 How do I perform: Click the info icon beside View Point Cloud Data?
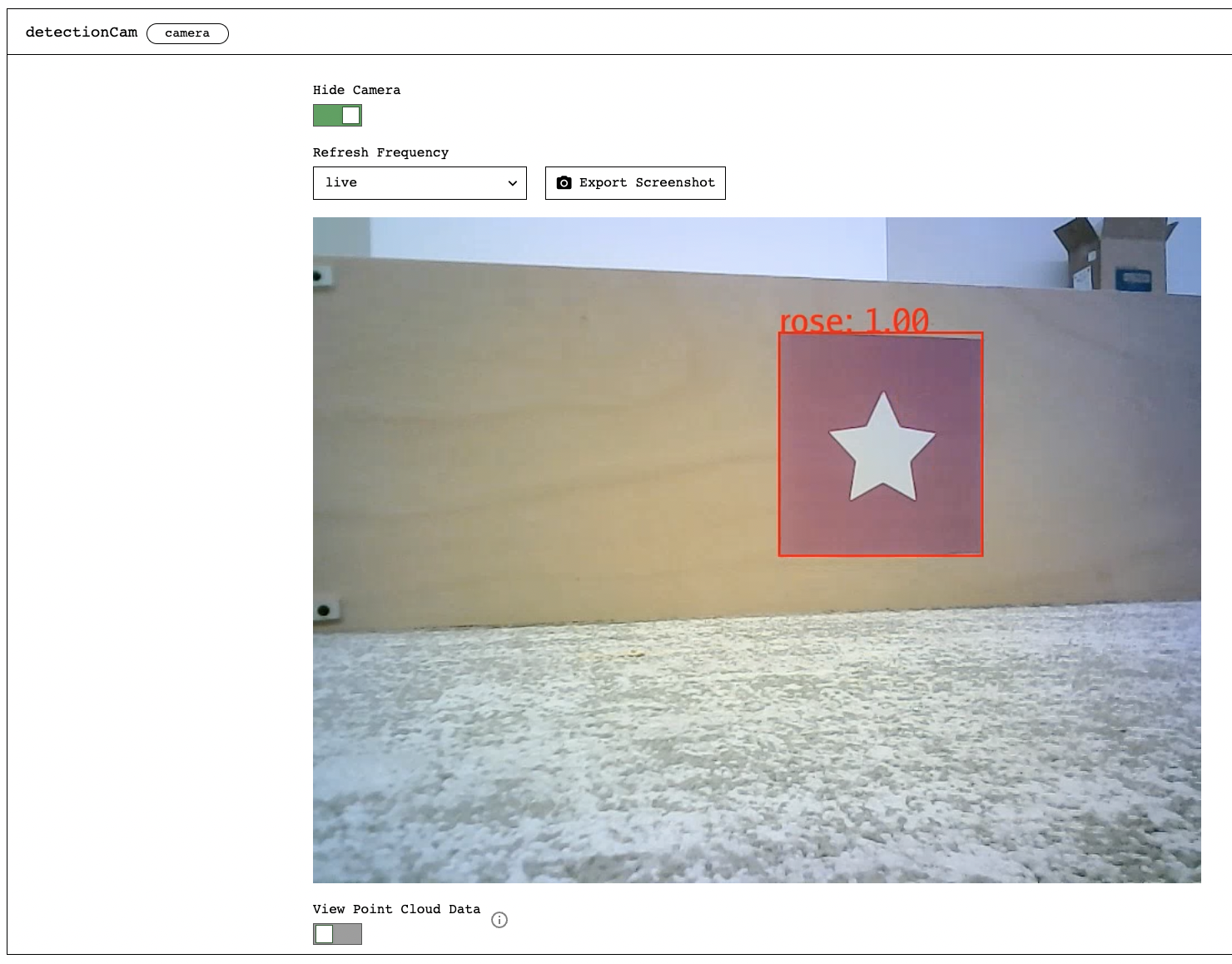point(499,921)
